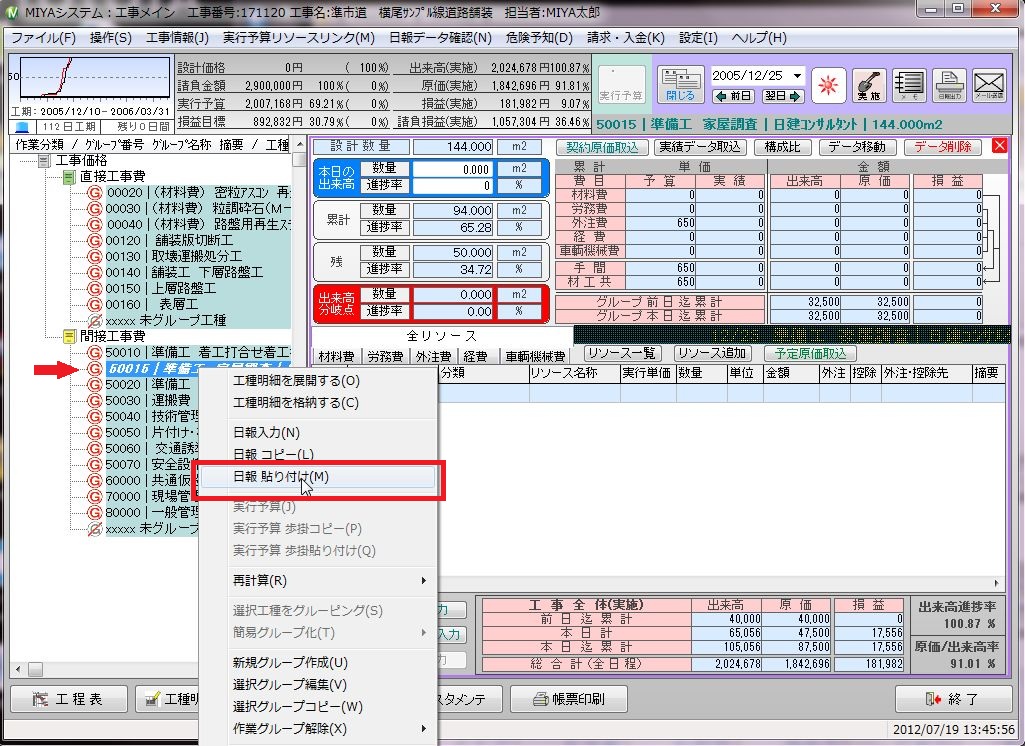Switch to the 車輌機械費 resource tab
Screen dimensions: 1025x746
coord(535,356)
